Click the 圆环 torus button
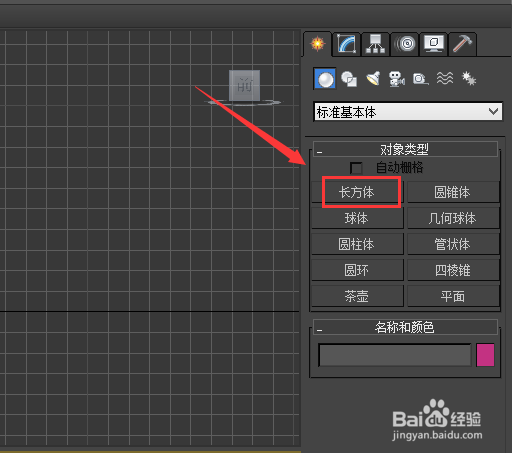Image resolution: width=512 pixels, height=453 pixels. [357, 270]
